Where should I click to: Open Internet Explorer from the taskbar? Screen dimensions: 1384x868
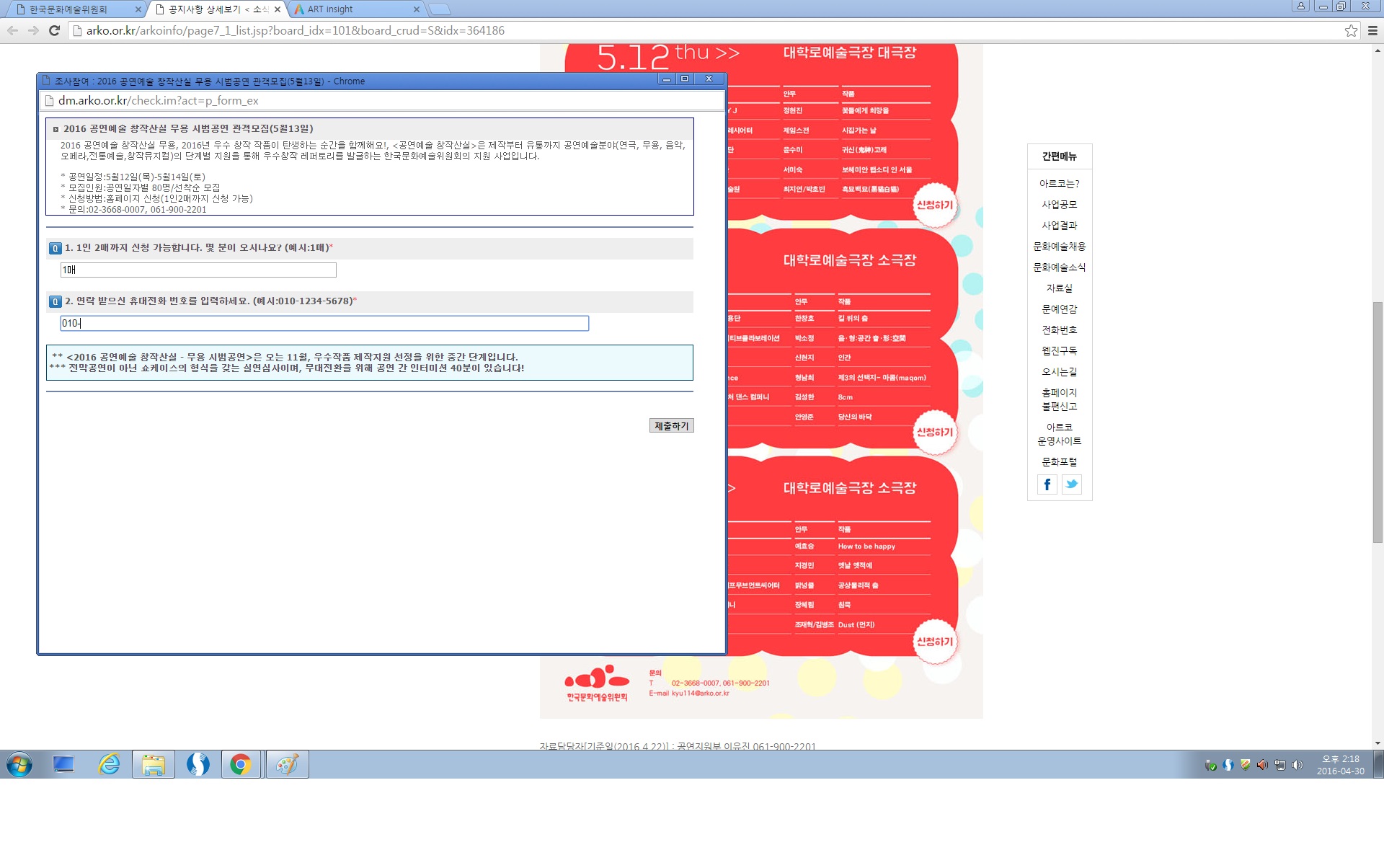pos(109,764)
